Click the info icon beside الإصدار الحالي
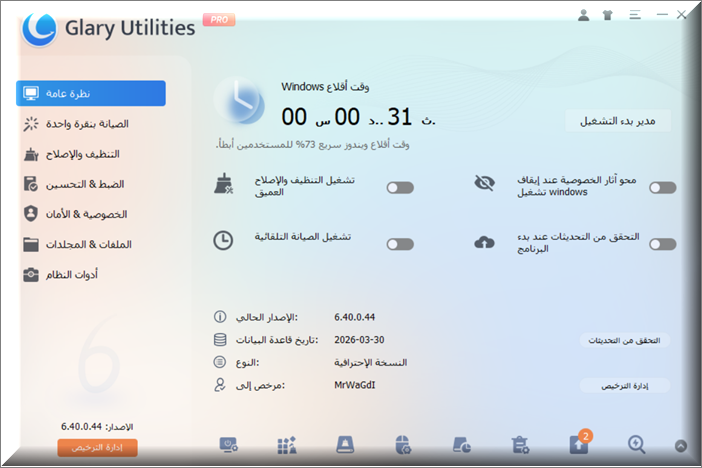This screenshot has width=702, height=468. [220, 317]
